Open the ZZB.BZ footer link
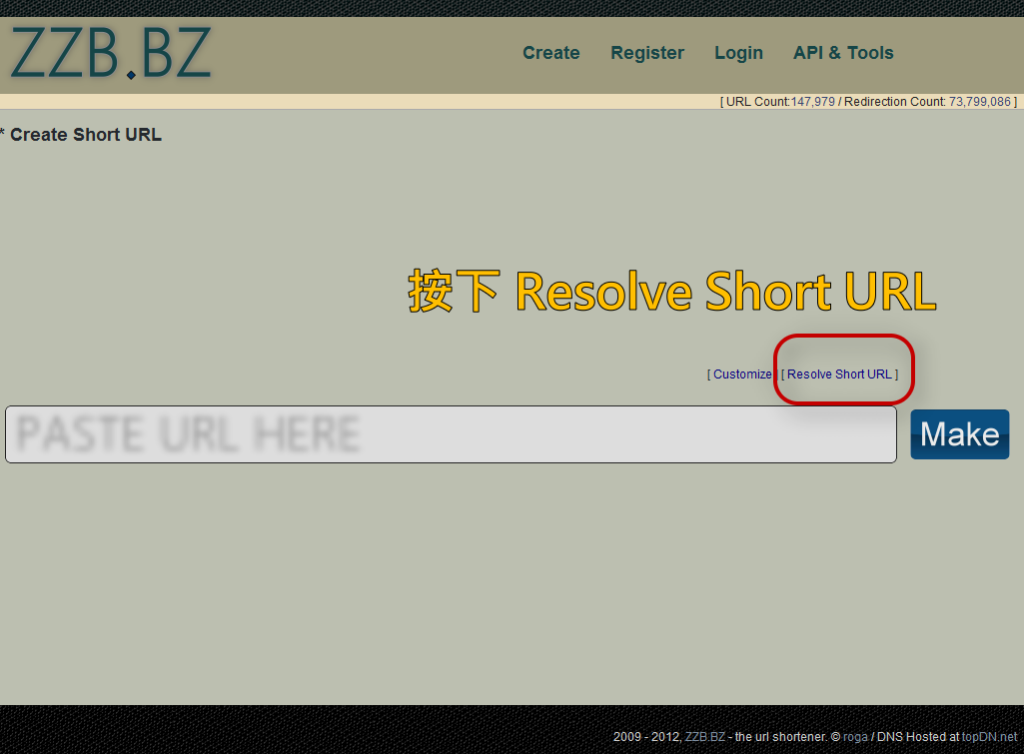The image size is (1024, 754). tap(705, 736)
